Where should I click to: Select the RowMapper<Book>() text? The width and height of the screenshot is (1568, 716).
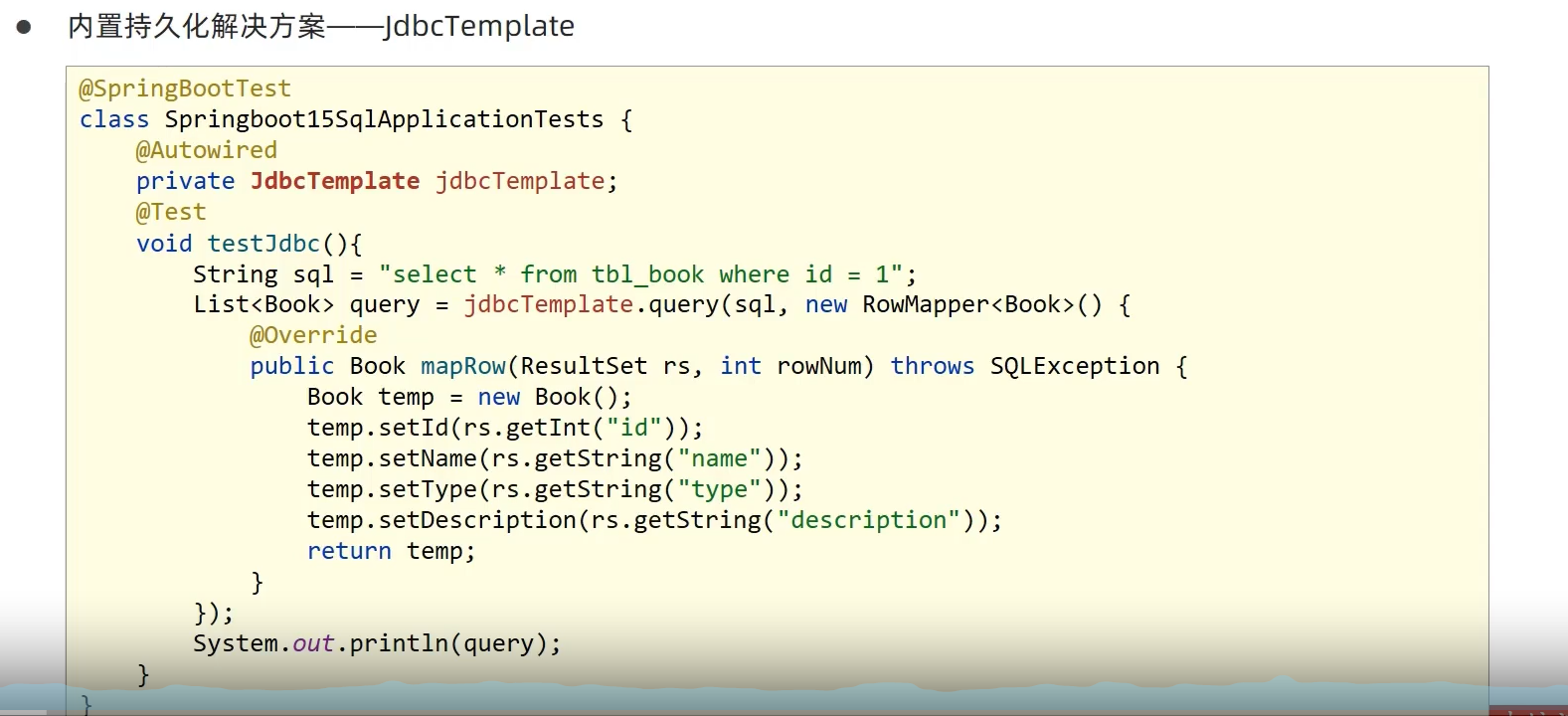(982, 304)
